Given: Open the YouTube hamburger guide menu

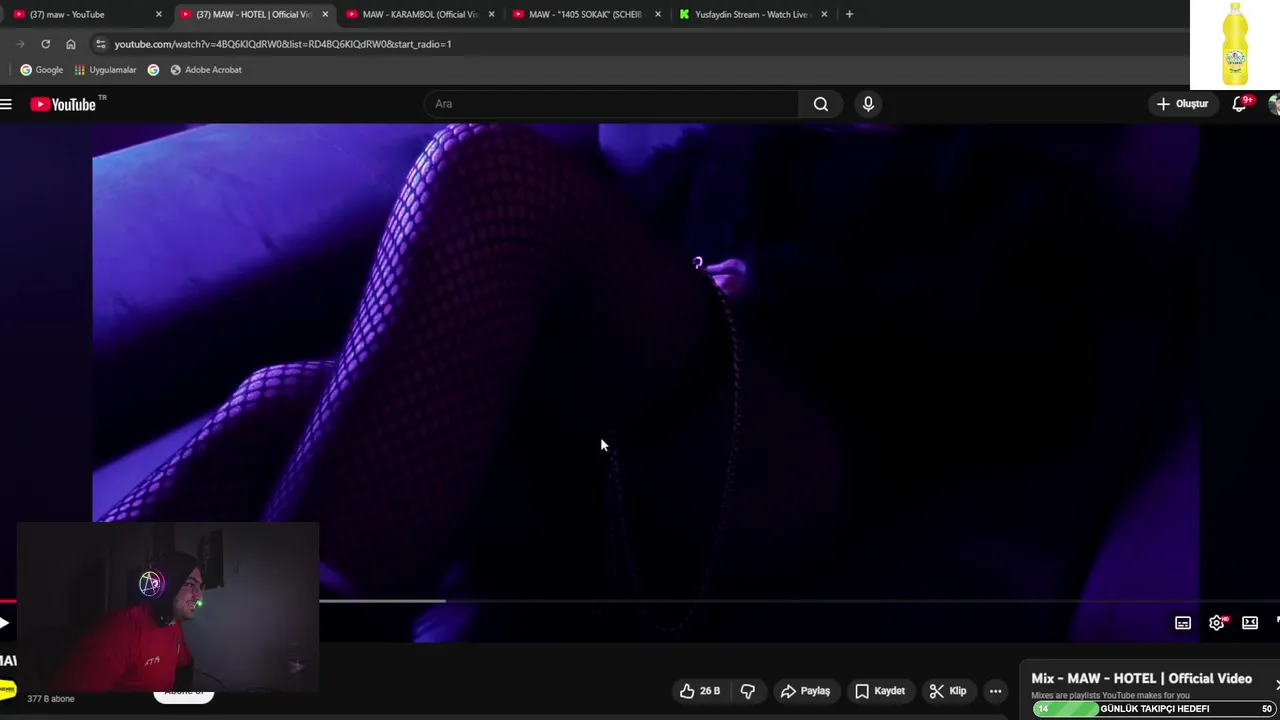Looking at the screenshot, I should tap(6, 104).
